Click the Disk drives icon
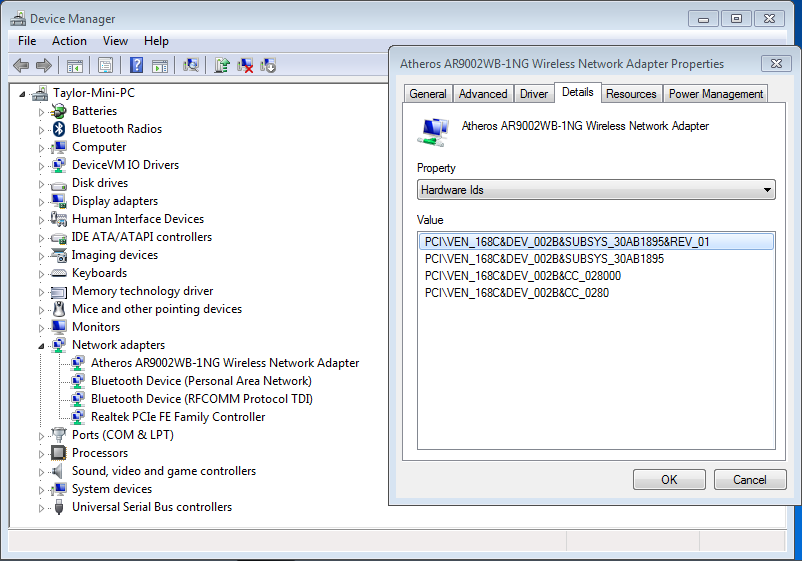 click(x=59, y=184)
